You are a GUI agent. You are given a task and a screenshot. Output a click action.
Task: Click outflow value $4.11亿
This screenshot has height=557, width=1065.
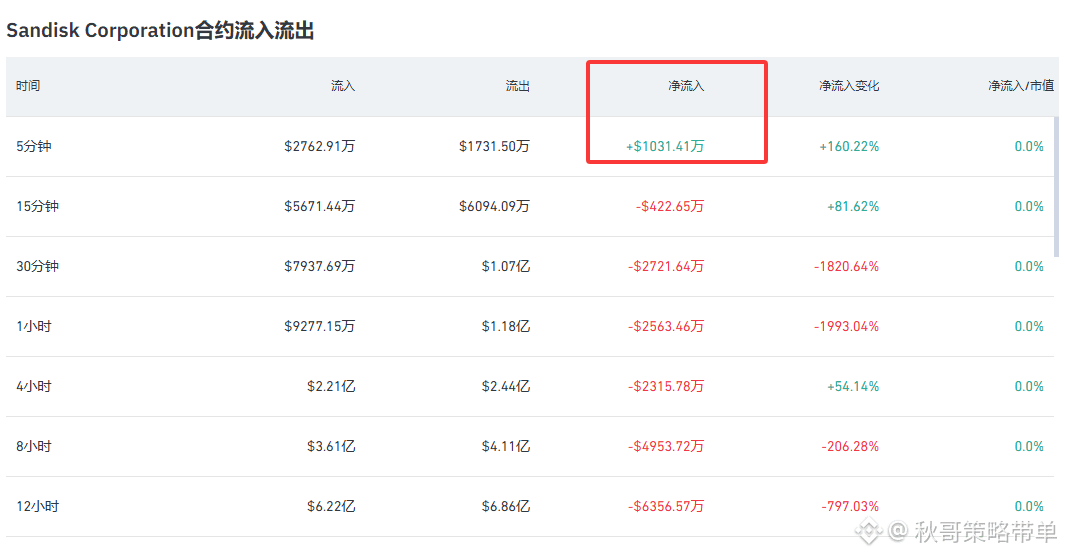505,446
